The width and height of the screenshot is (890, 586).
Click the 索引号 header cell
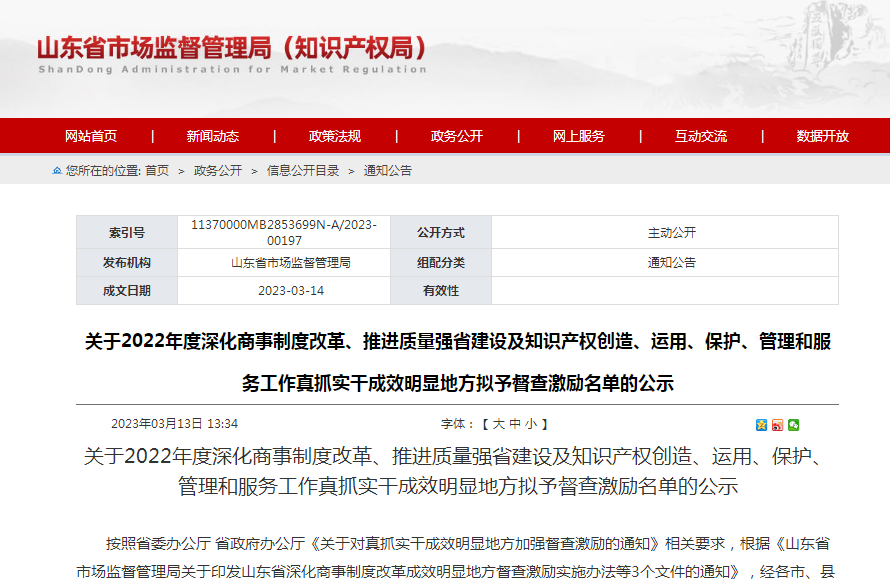(127, 232)
